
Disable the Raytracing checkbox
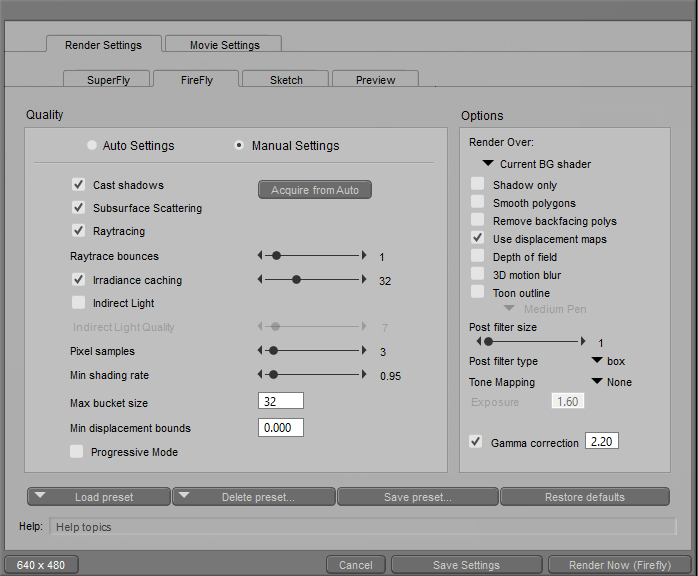78,231
